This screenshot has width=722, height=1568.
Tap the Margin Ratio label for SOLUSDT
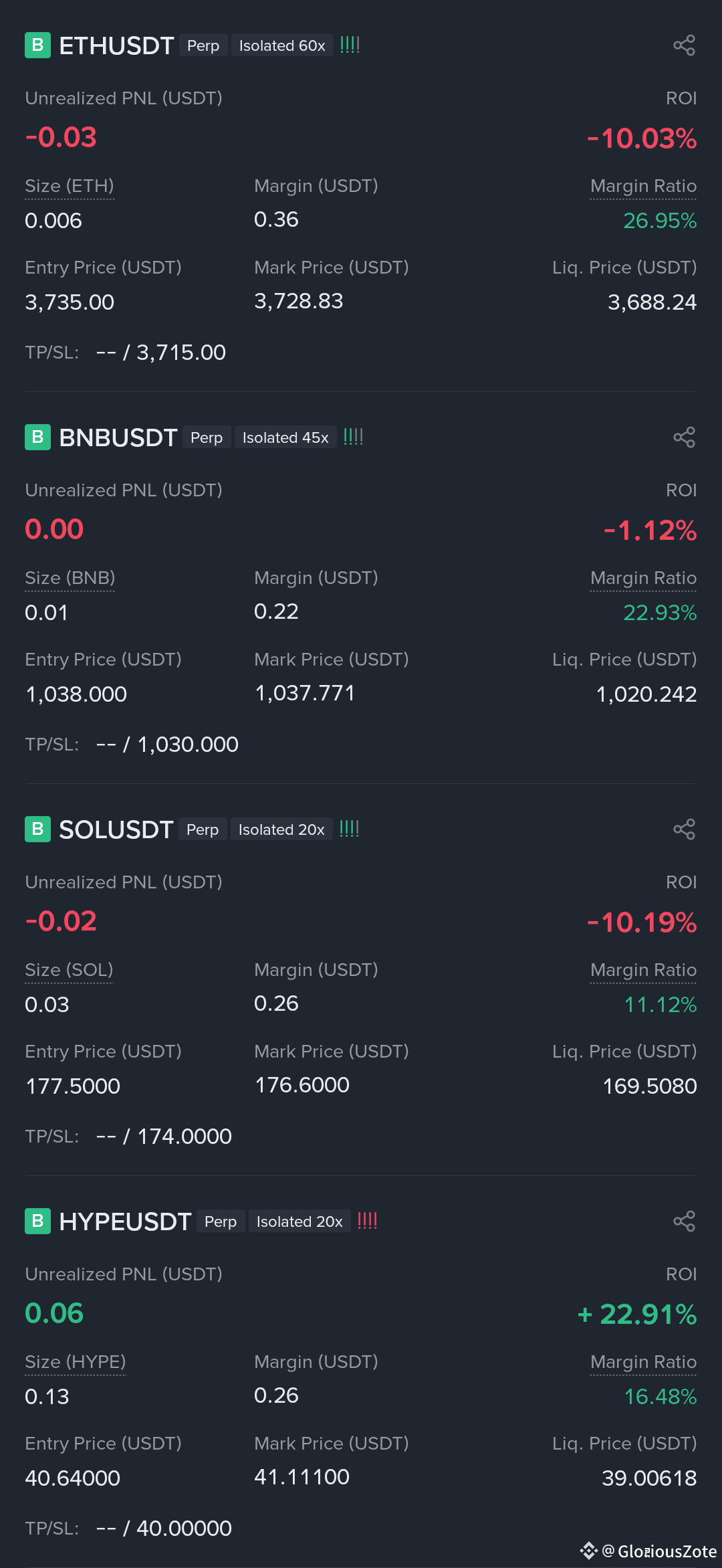[643, 971]
